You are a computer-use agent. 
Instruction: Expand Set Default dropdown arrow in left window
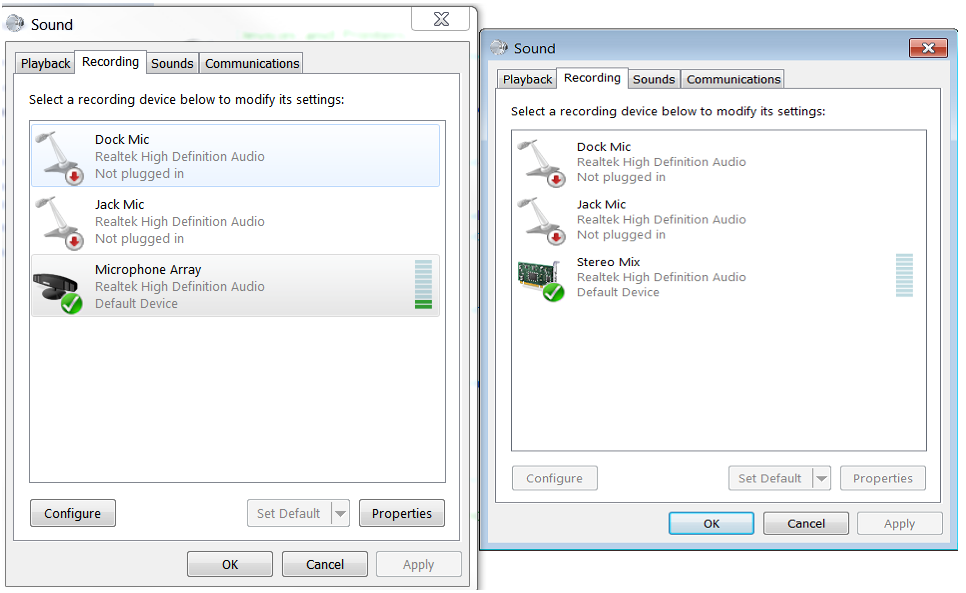coord(341,513)
